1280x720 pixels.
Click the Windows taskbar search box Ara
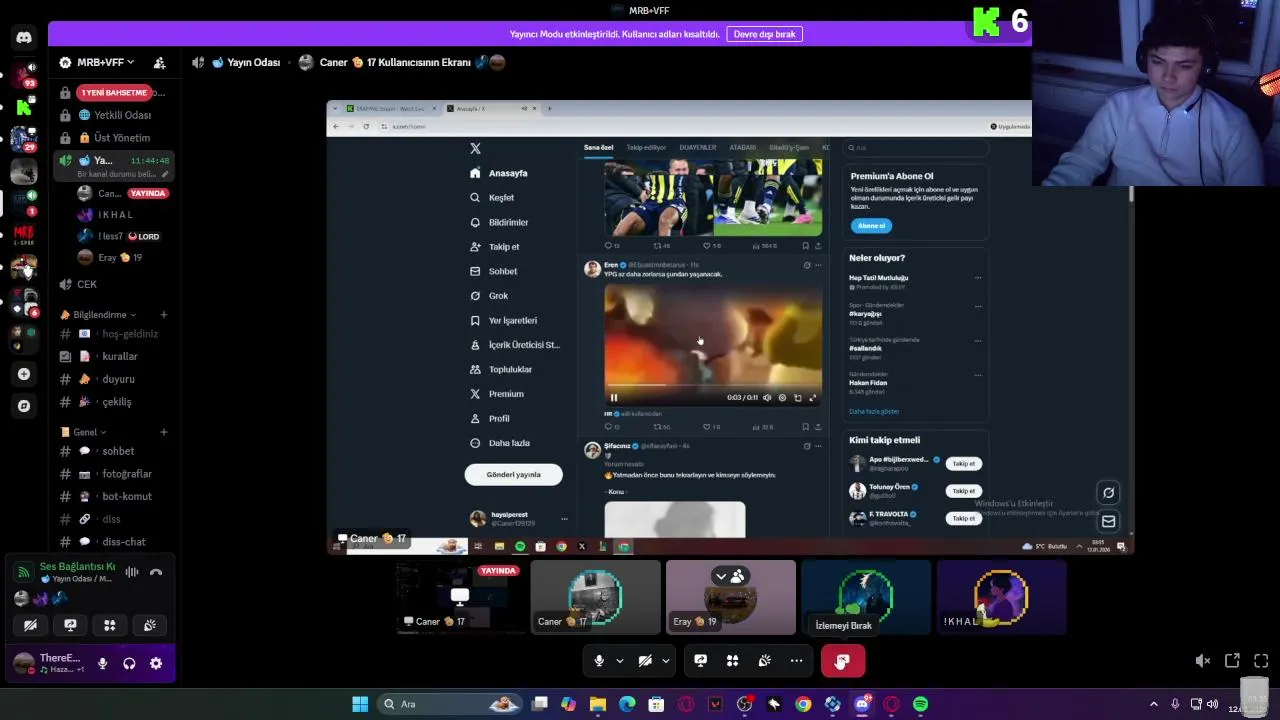tap(450, 704)
